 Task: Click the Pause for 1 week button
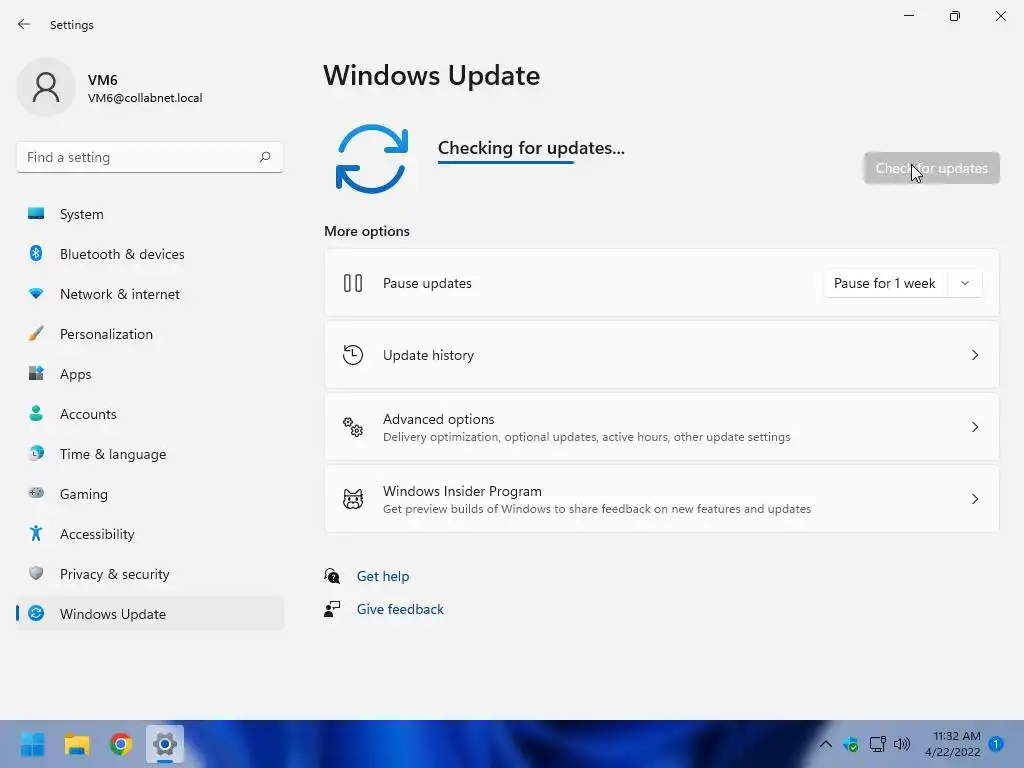point(885,283)
